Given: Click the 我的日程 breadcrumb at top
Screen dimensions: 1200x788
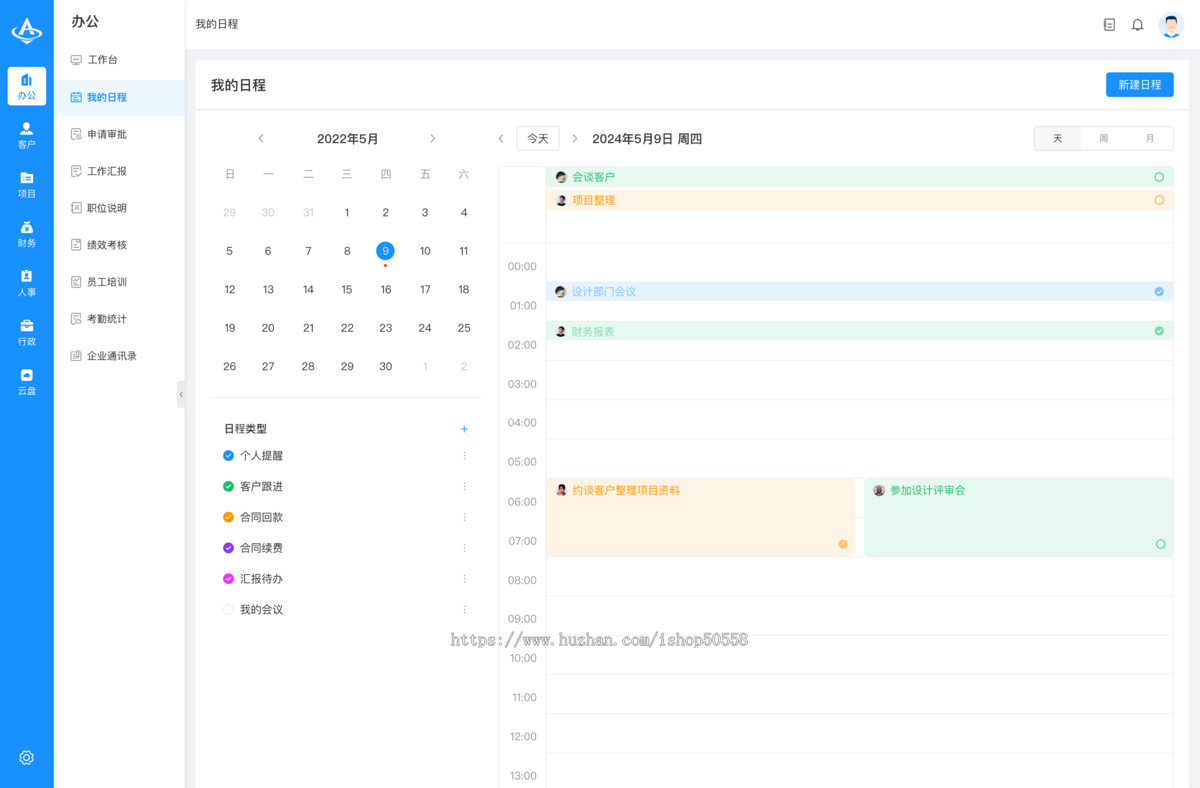Looking at the screenshot, I should pos(217,24).
